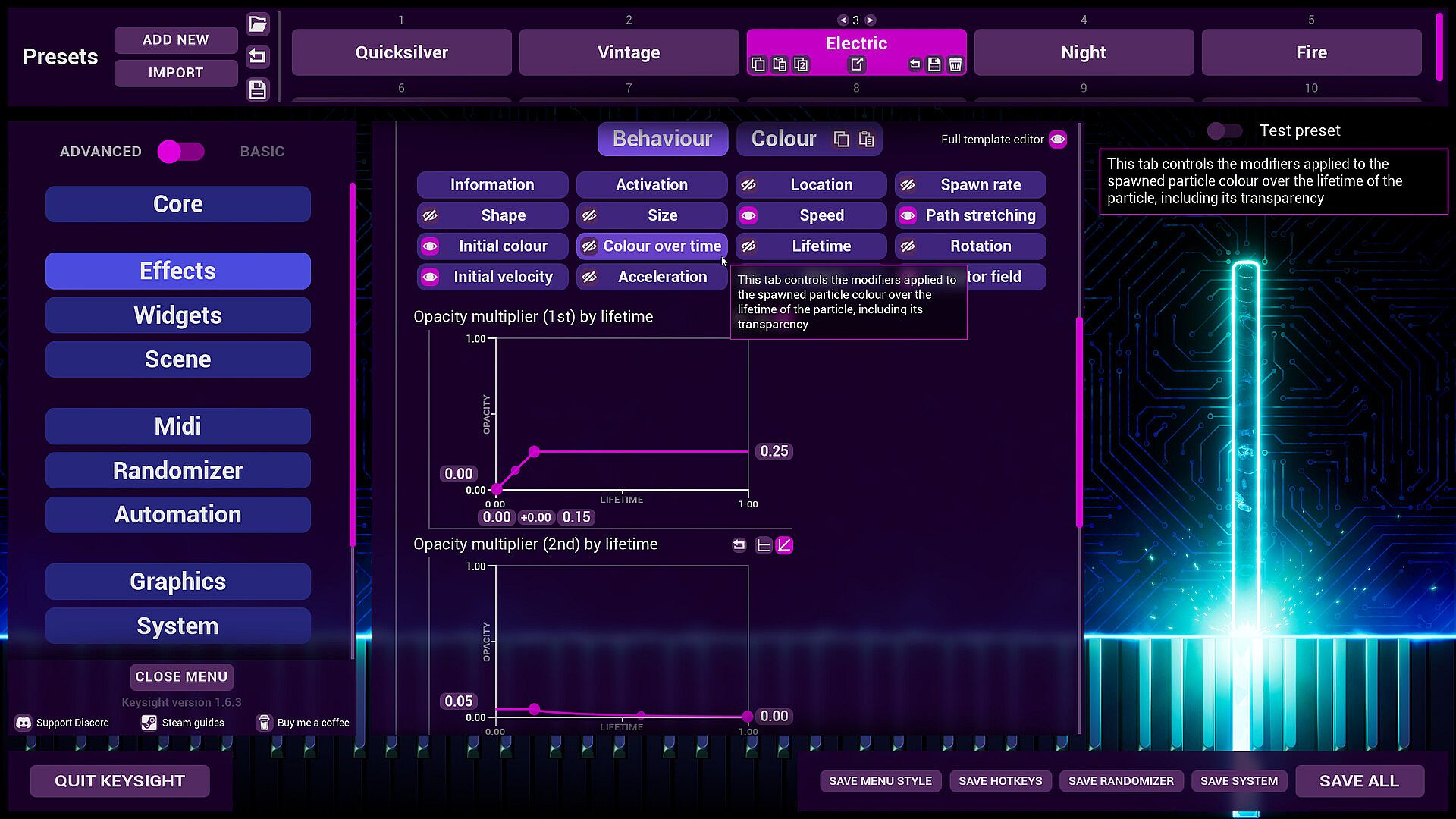Click the 0.25 end value on first opacity graph
Viewport: 1456px width, 819px height.
pos(773,451)
